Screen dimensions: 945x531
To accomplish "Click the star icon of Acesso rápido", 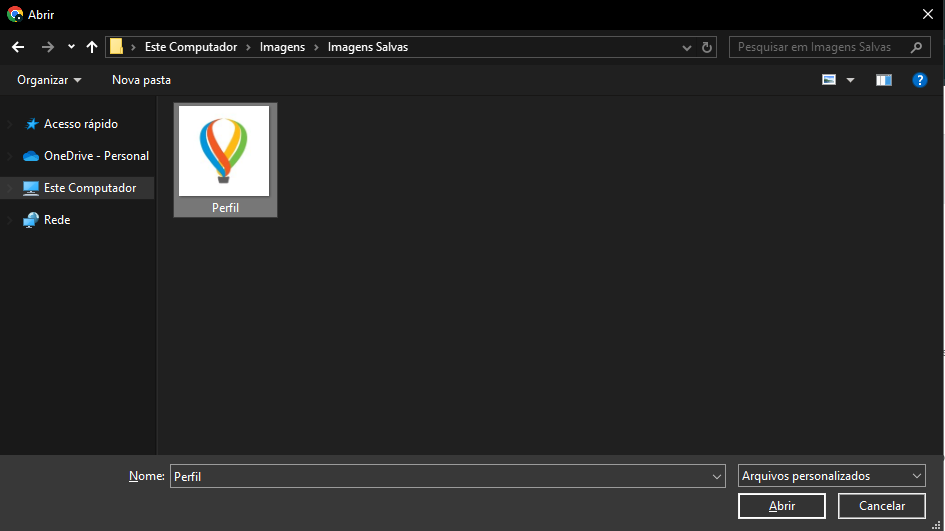I will (x=31, y=124).
